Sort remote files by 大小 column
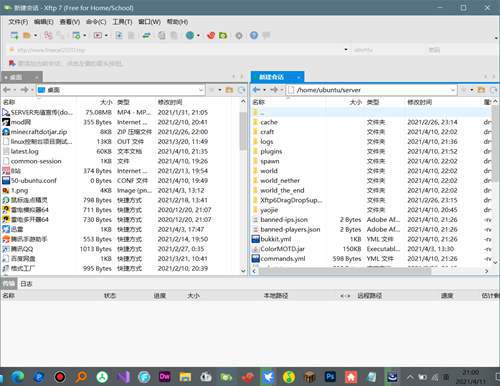Screen dimensions: 500x386 356,102
